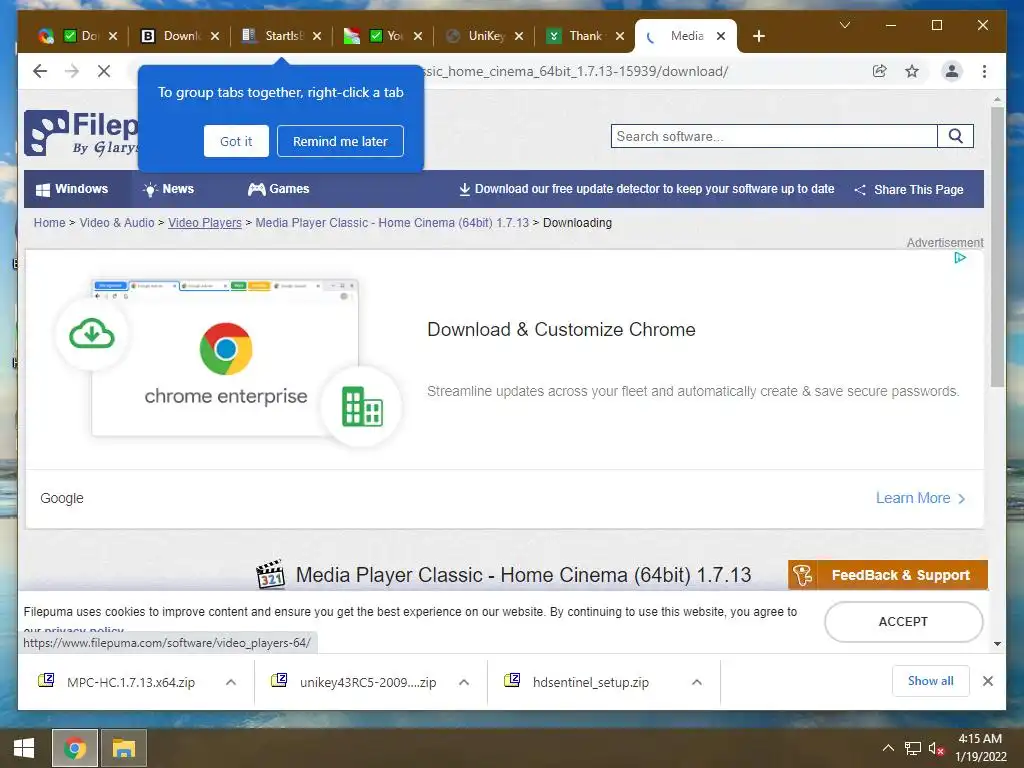Click the muted volume icon in the tray
1024x768 pixels.
tap(936, 748)
